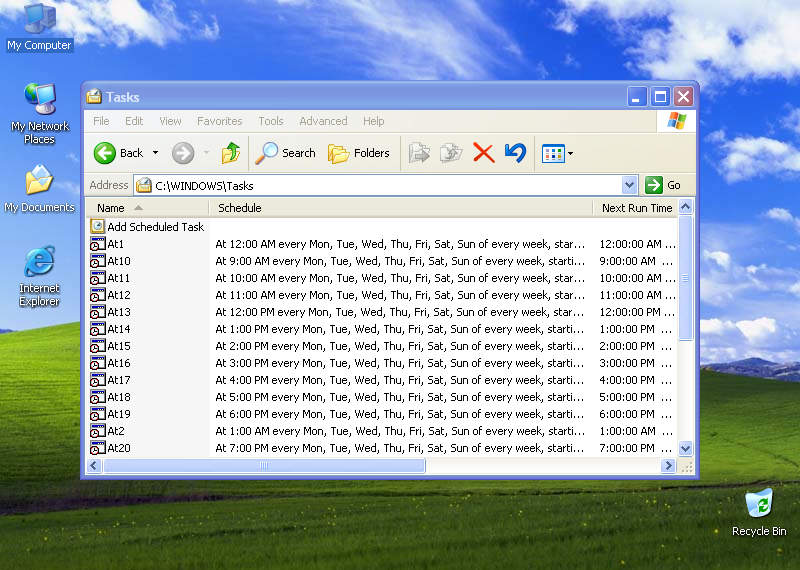Viewport: 800px width, 570px height.
Task: Click the green Back arrow button
Action: [x=105, y=153]
